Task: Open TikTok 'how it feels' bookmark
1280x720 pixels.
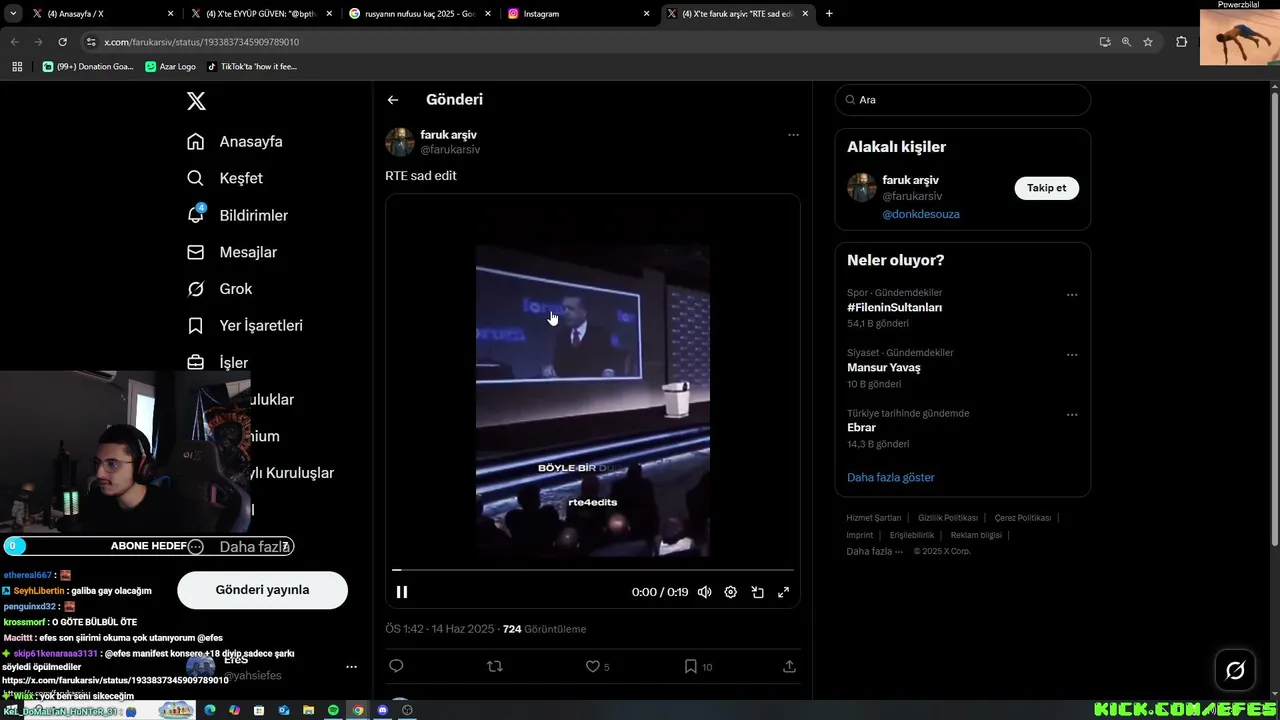Action: [x=252, y=67]
